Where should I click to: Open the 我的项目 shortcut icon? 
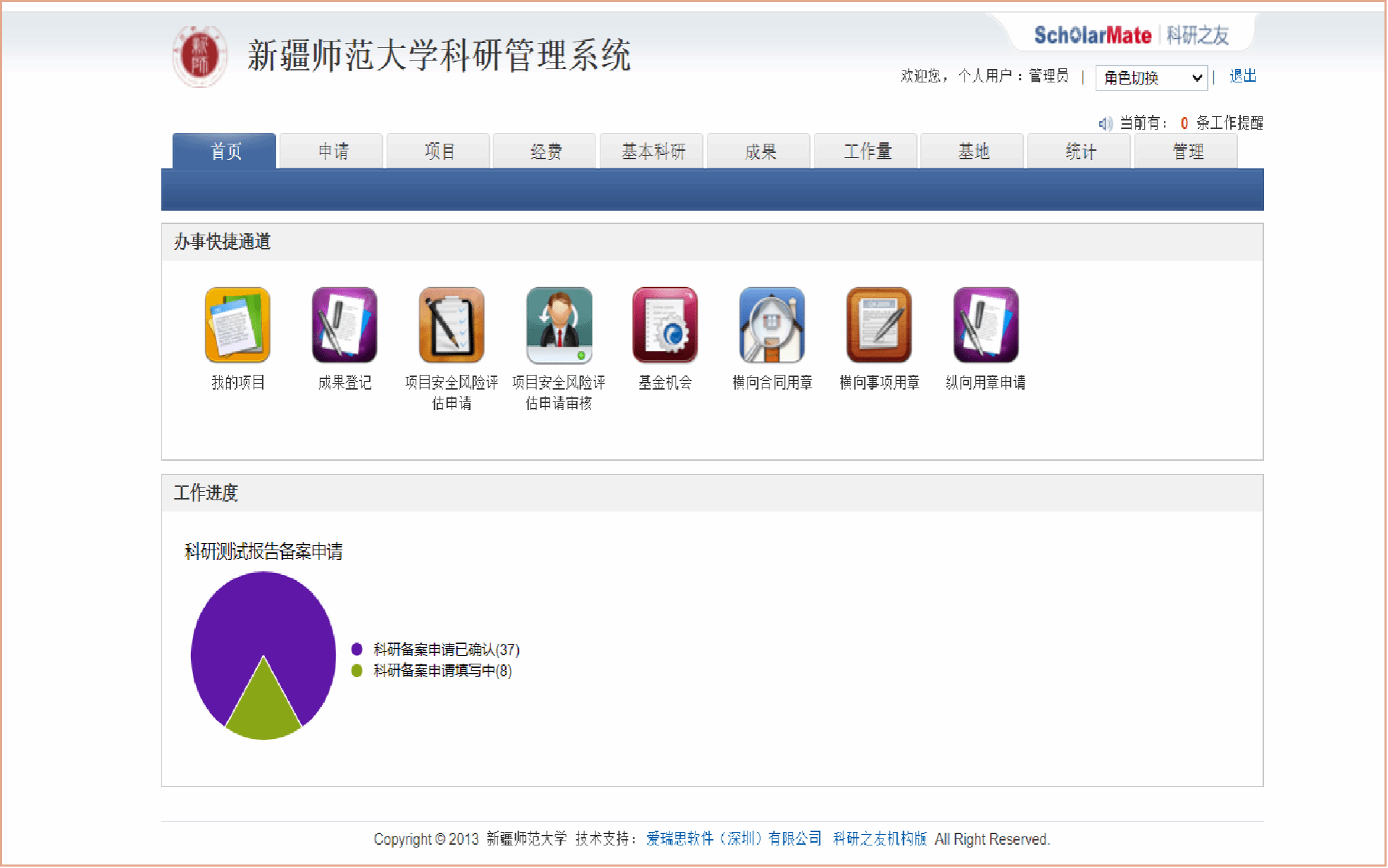tap(237, 325)
